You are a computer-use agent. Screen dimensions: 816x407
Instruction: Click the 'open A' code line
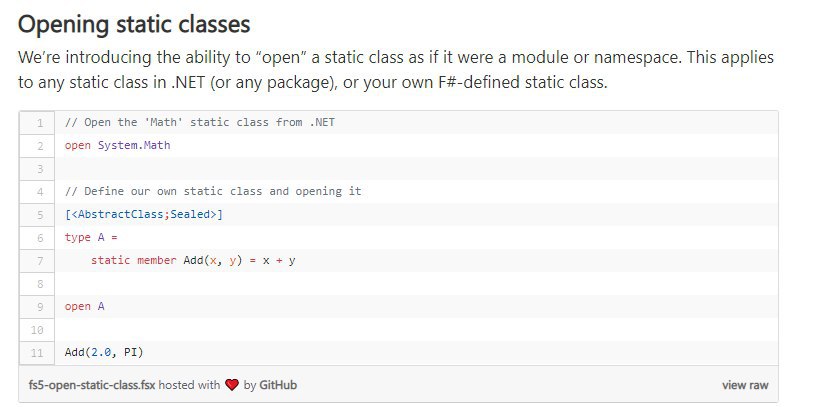point(84,306)
